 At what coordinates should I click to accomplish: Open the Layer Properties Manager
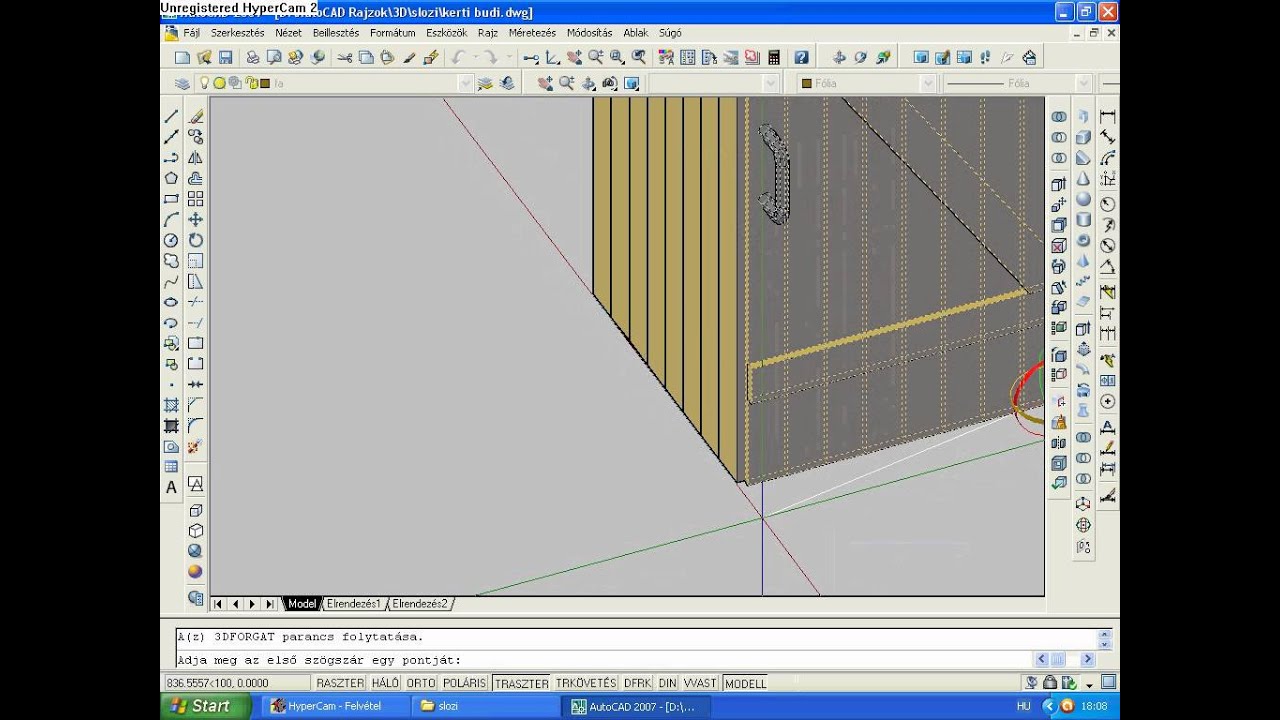(182, 84)
